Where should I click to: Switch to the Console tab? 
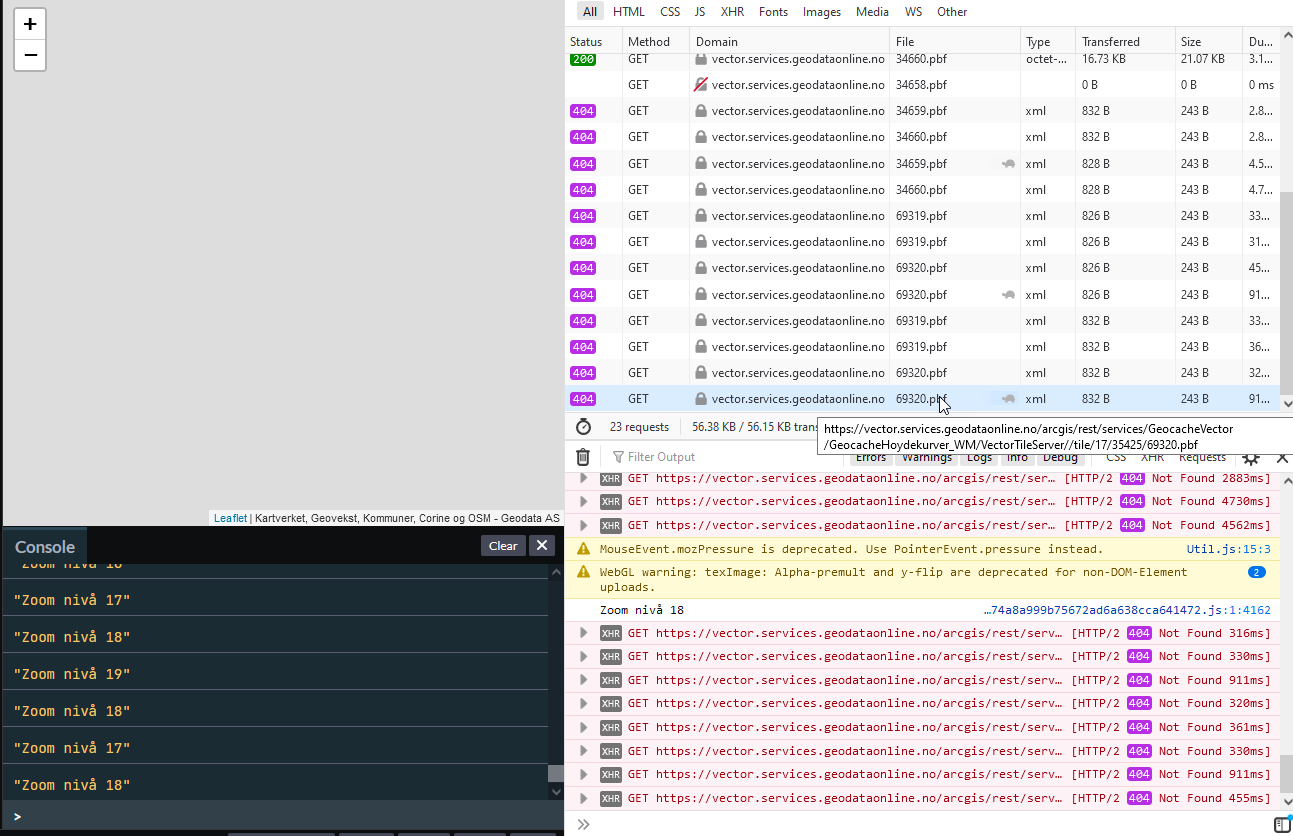click(x=45, y=547)
